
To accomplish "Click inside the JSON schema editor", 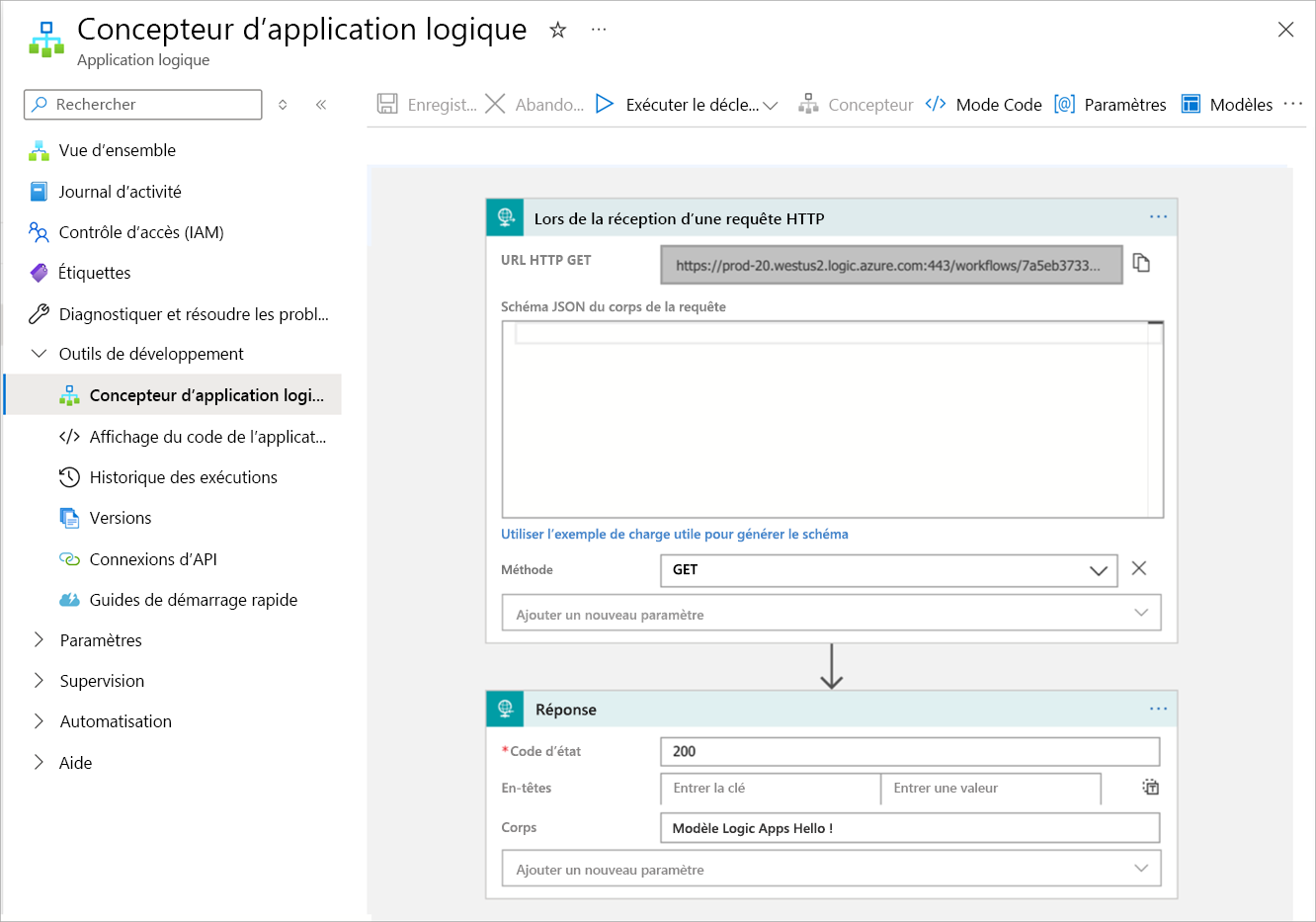I will click(832, 419).
